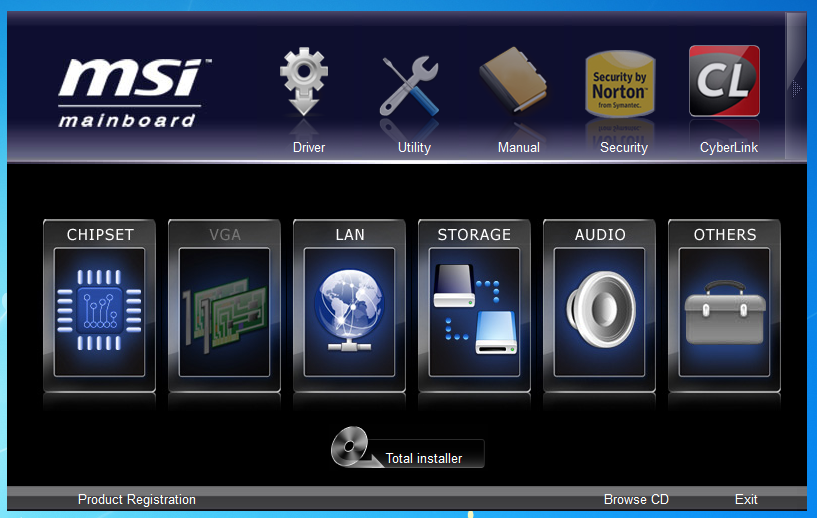The height and width of the screenshot is (518, 817).
Task: Click the Utility tab label
Action: (x=414, y=147)
